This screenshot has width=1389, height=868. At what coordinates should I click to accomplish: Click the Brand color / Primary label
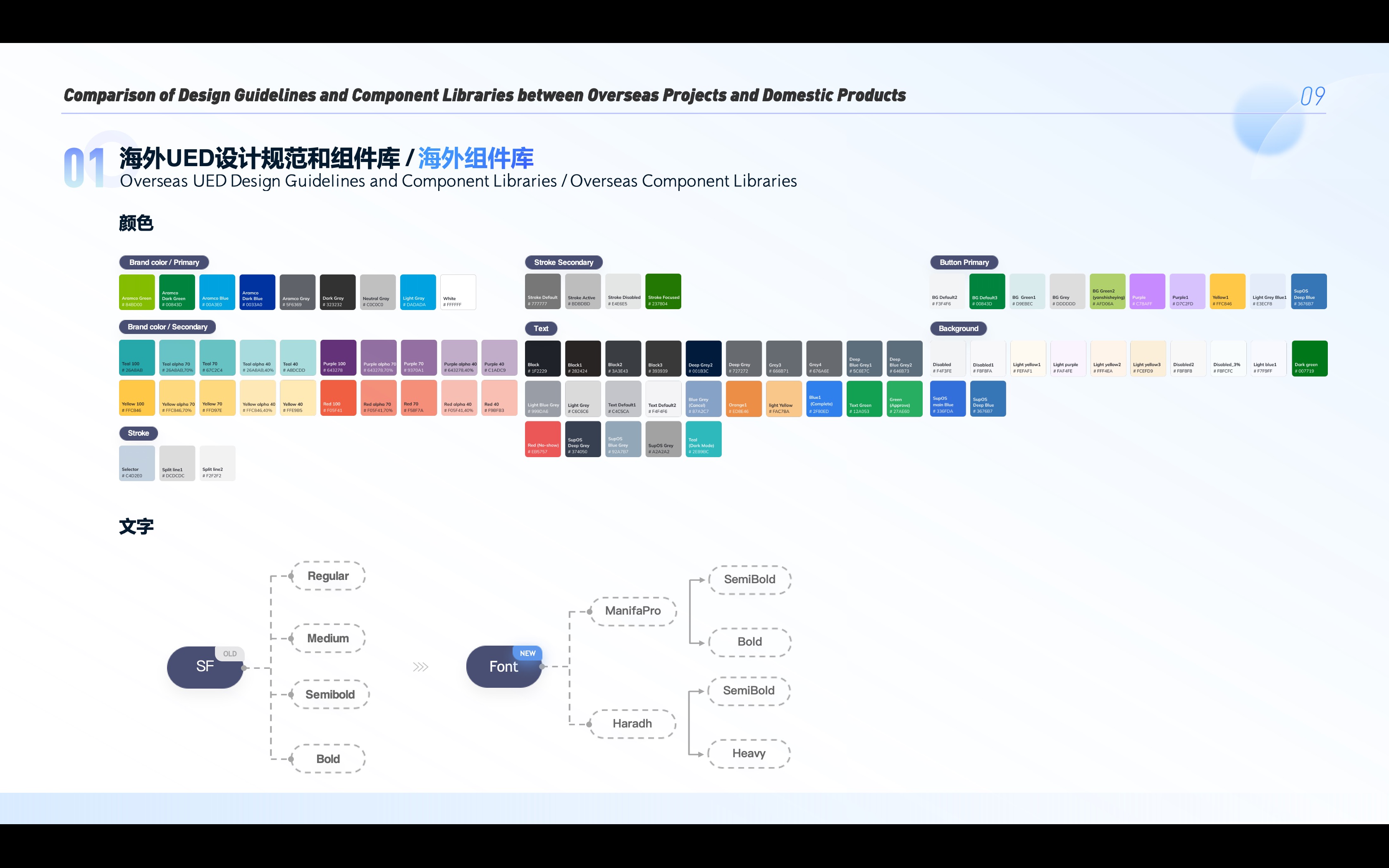pos(164,262)
